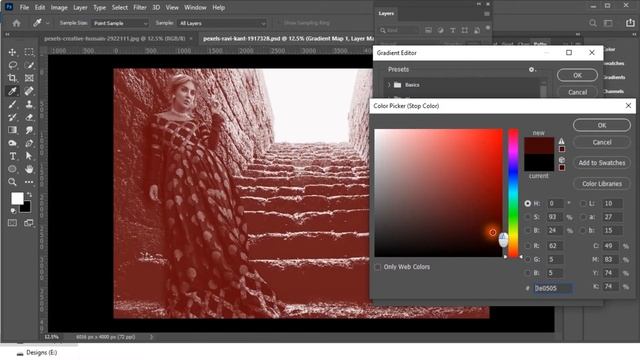Filter Layers panel by adjustment layers
This screenshot has width=640, height=360.
(x=440, y=30)
